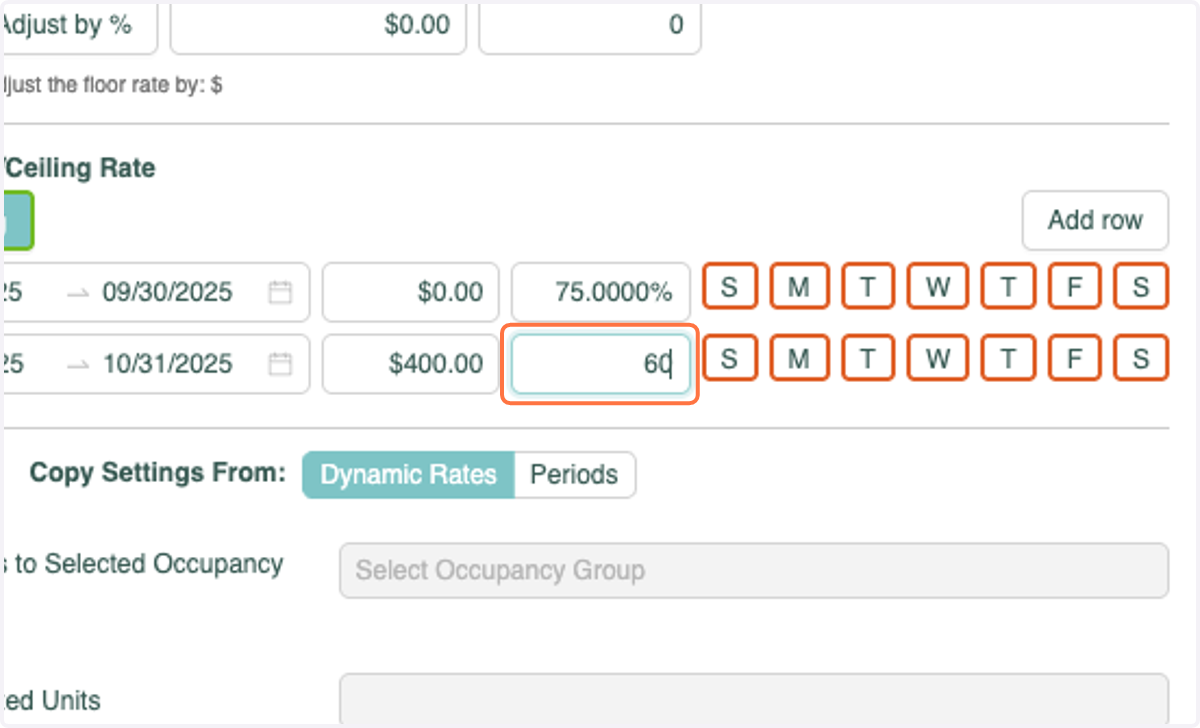Viewport: 1200px width, 728px height.
Task: Toggle Saturday in the second rate row
Action: point(1141,357)
